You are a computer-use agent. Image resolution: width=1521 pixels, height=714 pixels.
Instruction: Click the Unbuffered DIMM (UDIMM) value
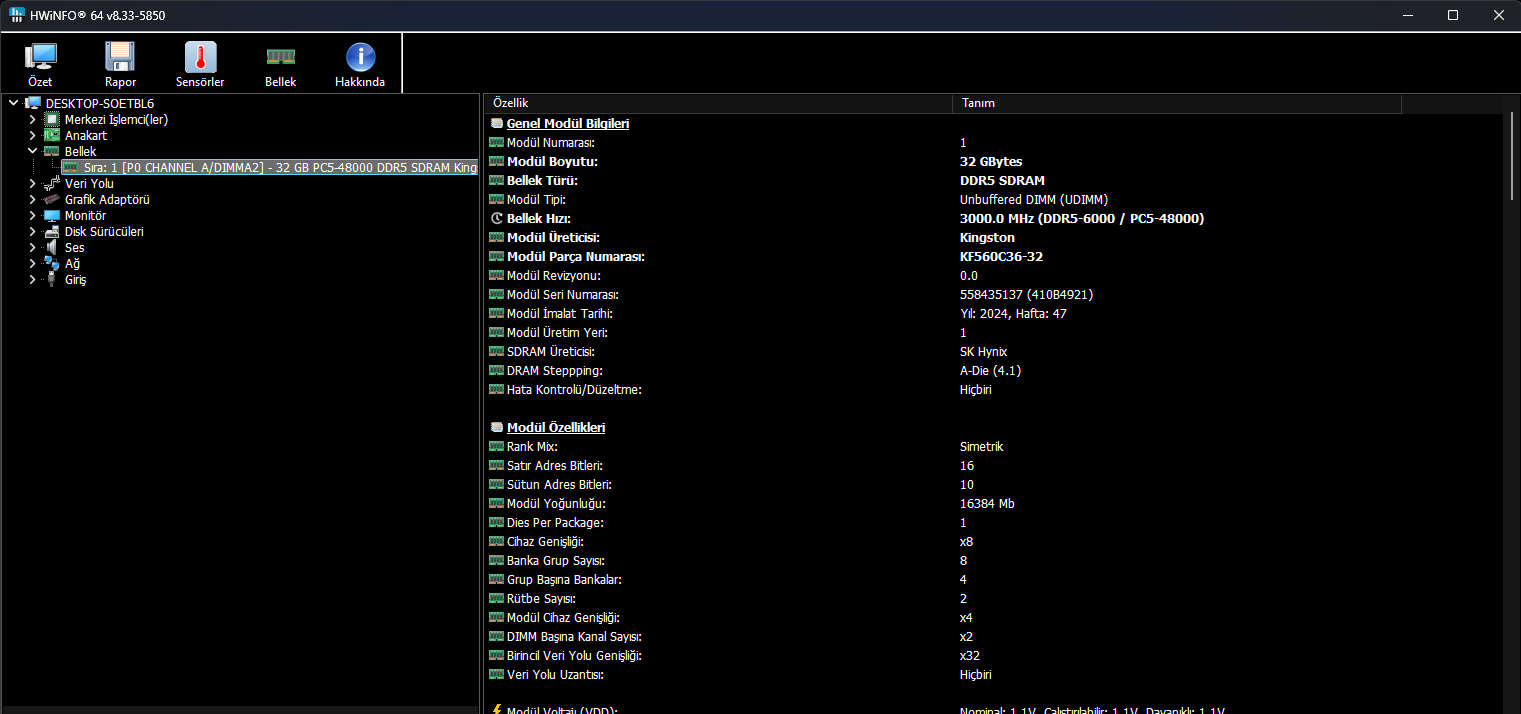click(1034, 199)
